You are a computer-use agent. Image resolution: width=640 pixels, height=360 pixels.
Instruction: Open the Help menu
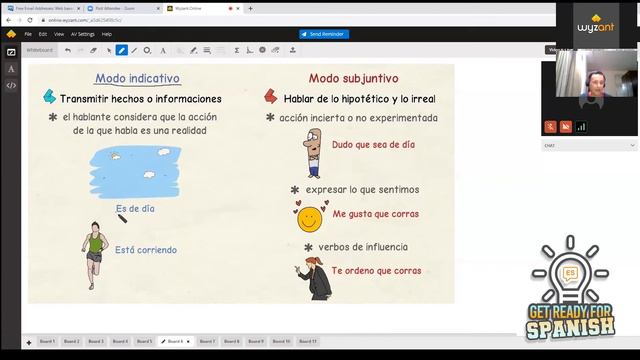[x=107, y=34]
